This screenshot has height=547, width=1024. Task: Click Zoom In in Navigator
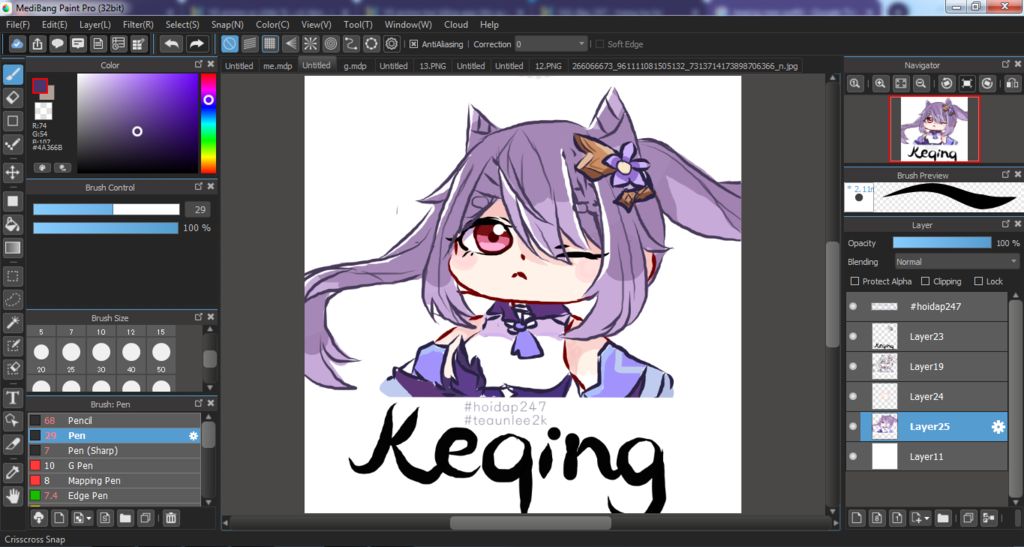click(x=880, y=84)
